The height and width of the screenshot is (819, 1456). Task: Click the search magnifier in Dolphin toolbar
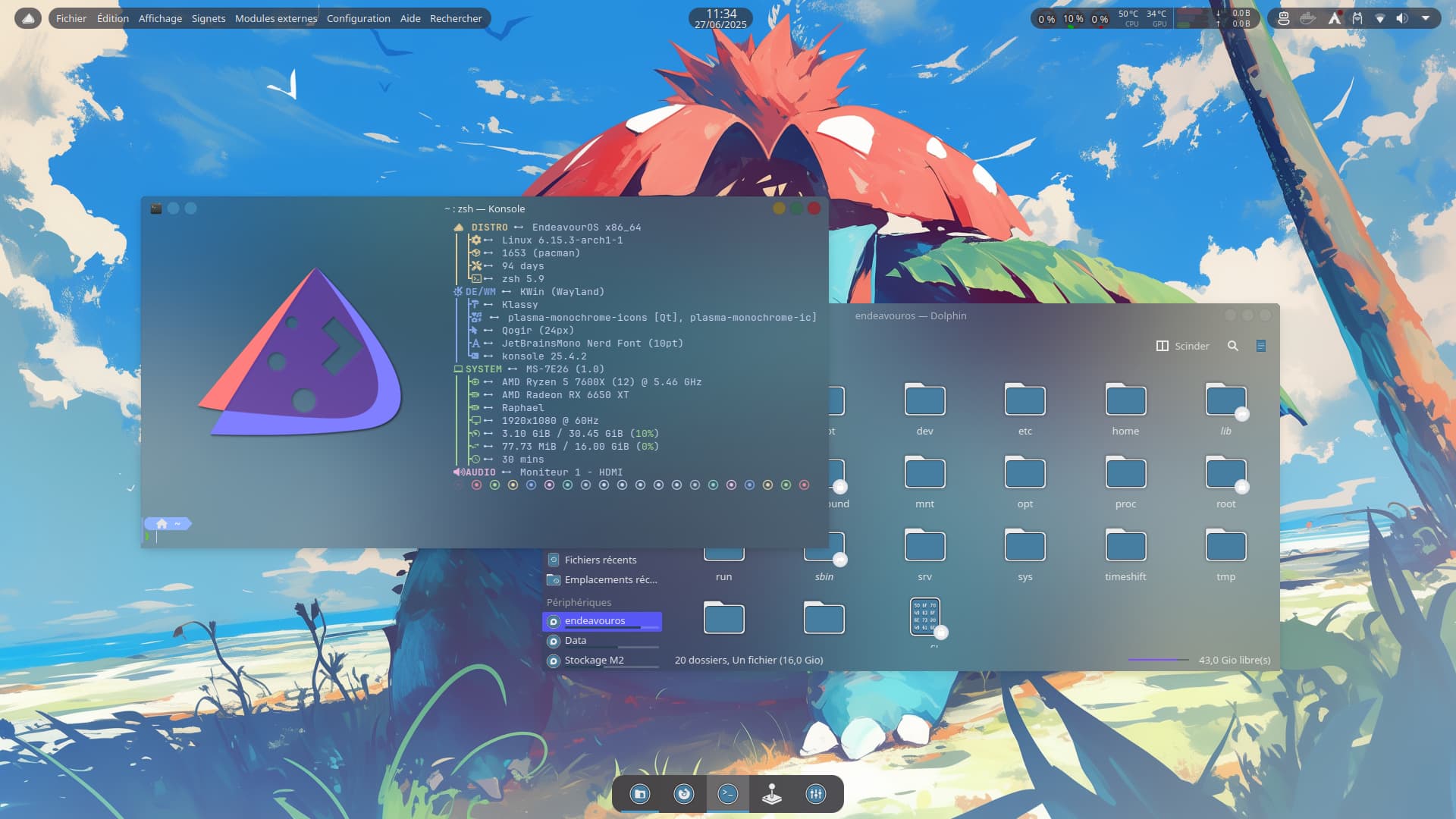pos(1233,346)
